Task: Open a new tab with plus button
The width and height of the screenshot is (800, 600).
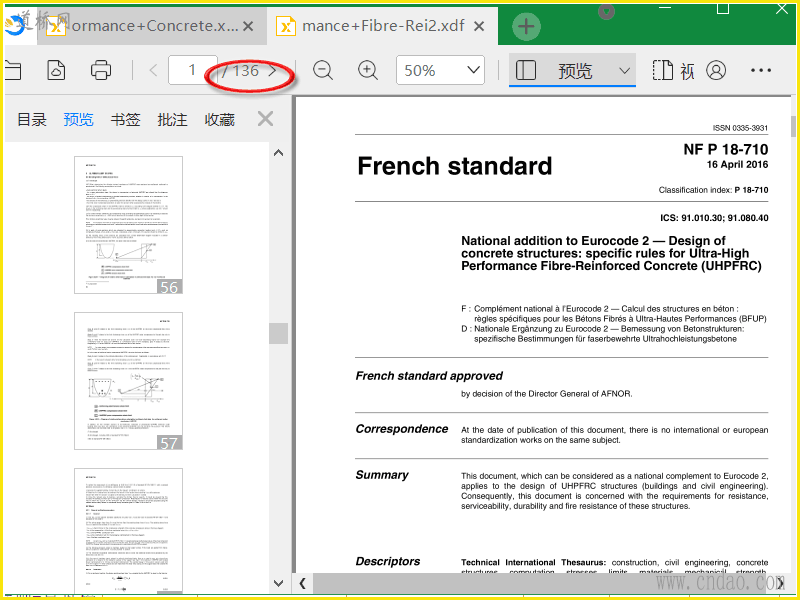Action: tap(526, 26)
